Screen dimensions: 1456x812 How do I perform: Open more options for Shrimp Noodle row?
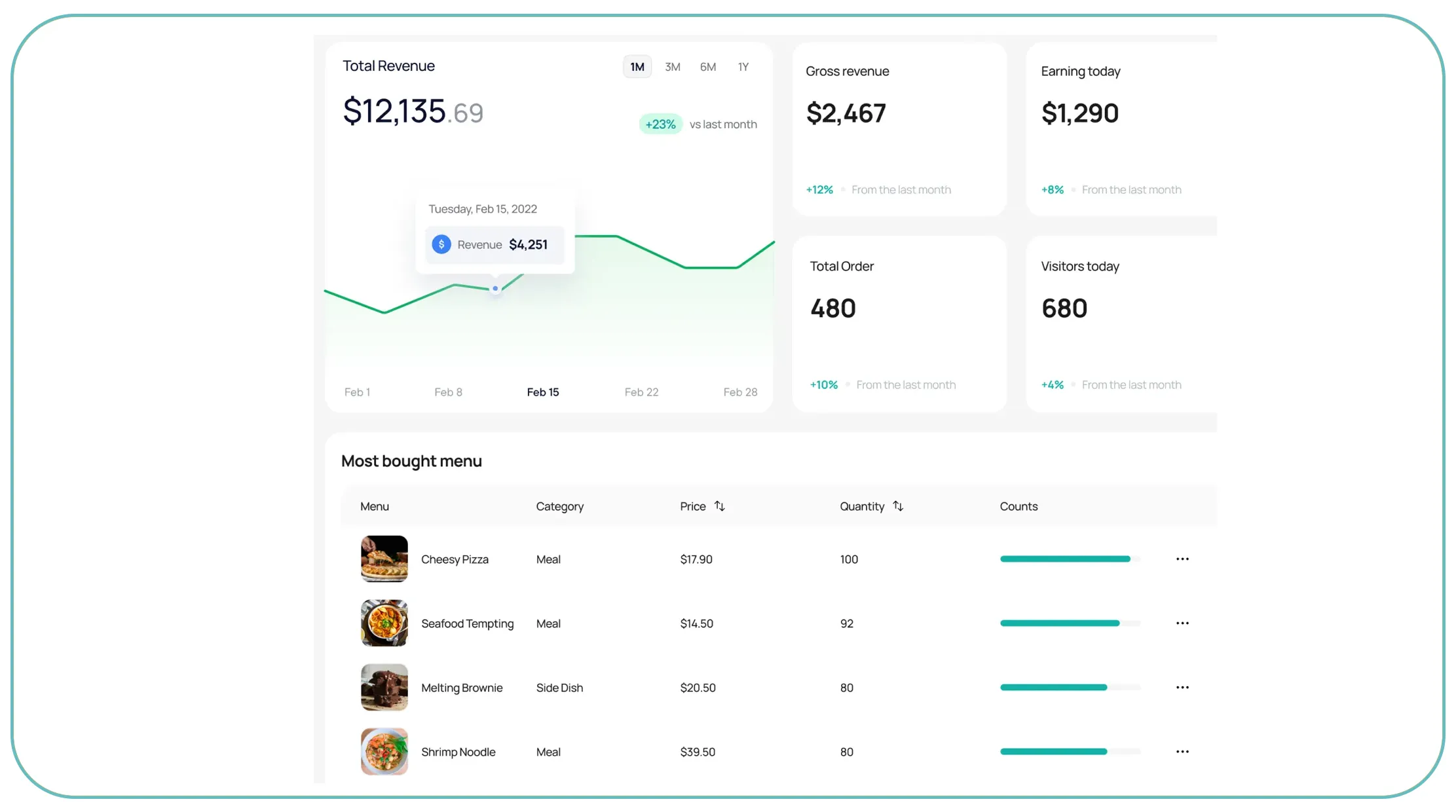[x=1182, y=752]
